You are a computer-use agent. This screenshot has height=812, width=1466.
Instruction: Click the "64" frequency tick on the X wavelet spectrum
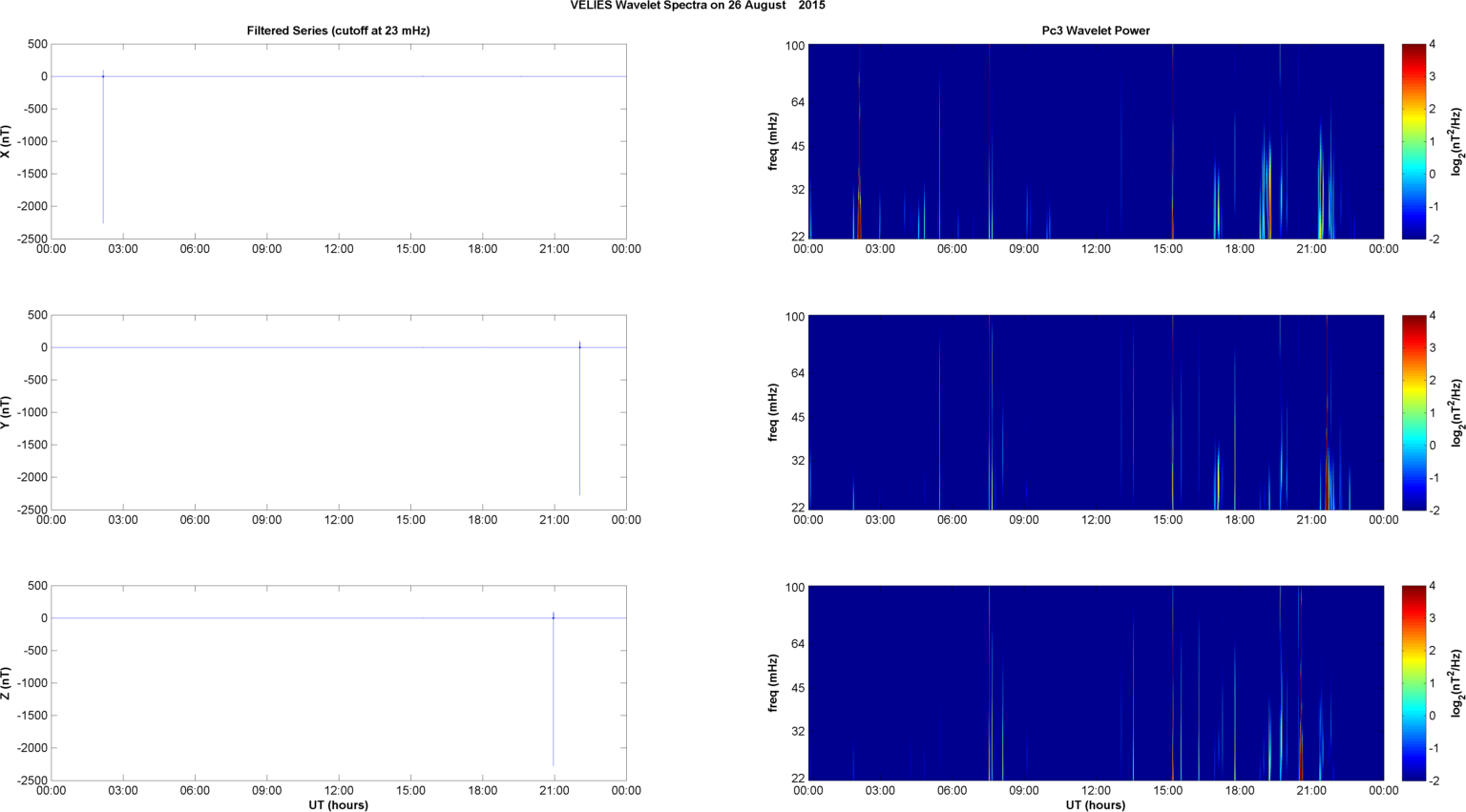tap(798, 102)
